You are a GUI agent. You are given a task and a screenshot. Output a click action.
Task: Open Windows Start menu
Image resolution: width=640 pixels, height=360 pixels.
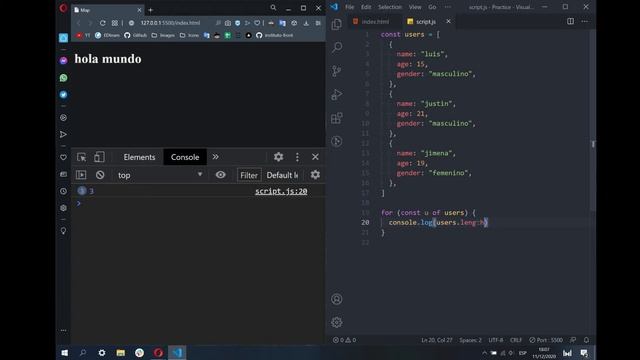click(x=64, y=353)
